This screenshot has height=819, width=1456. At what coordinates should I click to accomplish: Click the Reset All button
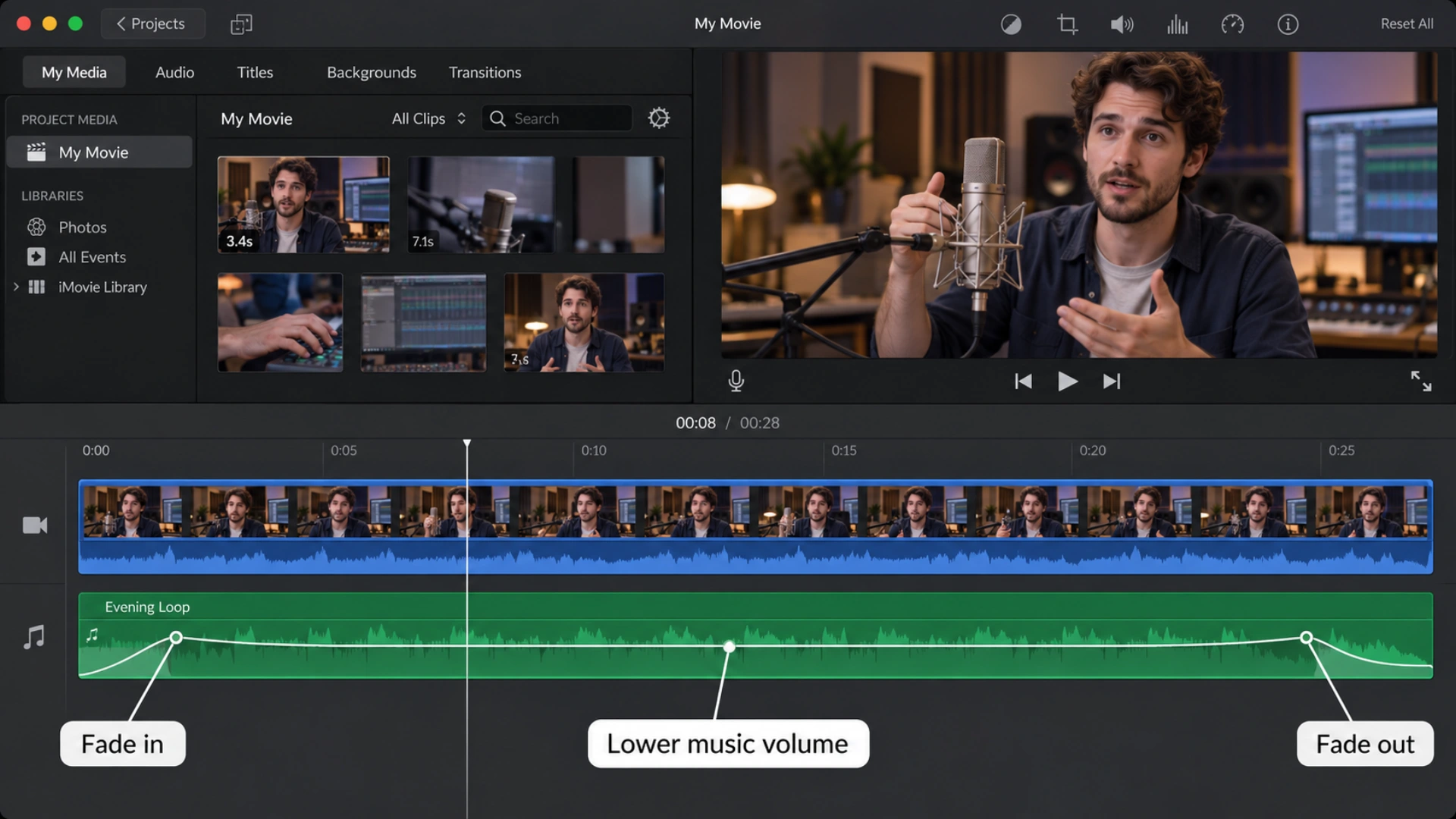tap(1407, 24)
